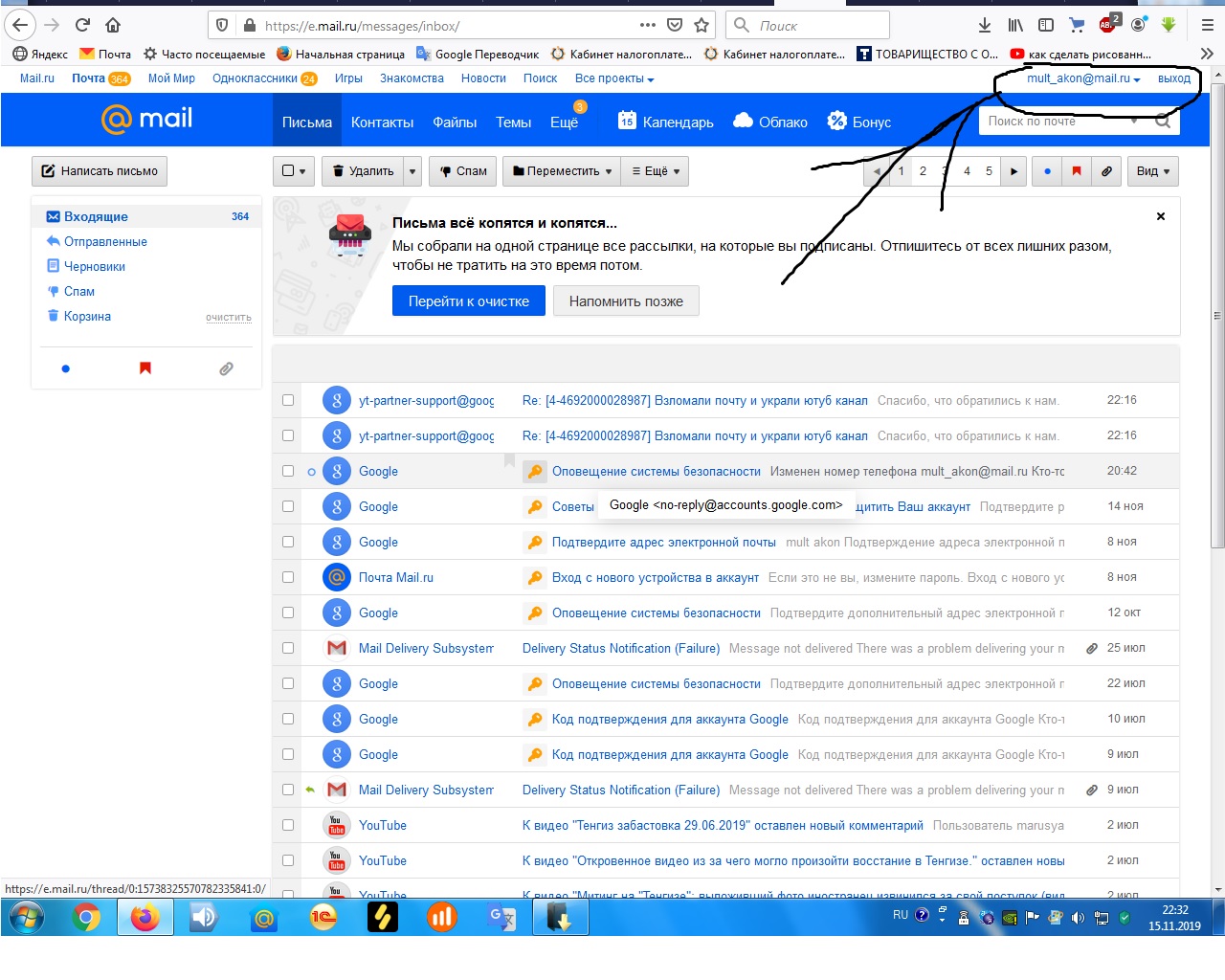Open 1C application from taskbar
This screenshot has height=980, width=1225.
click(323, 918)
